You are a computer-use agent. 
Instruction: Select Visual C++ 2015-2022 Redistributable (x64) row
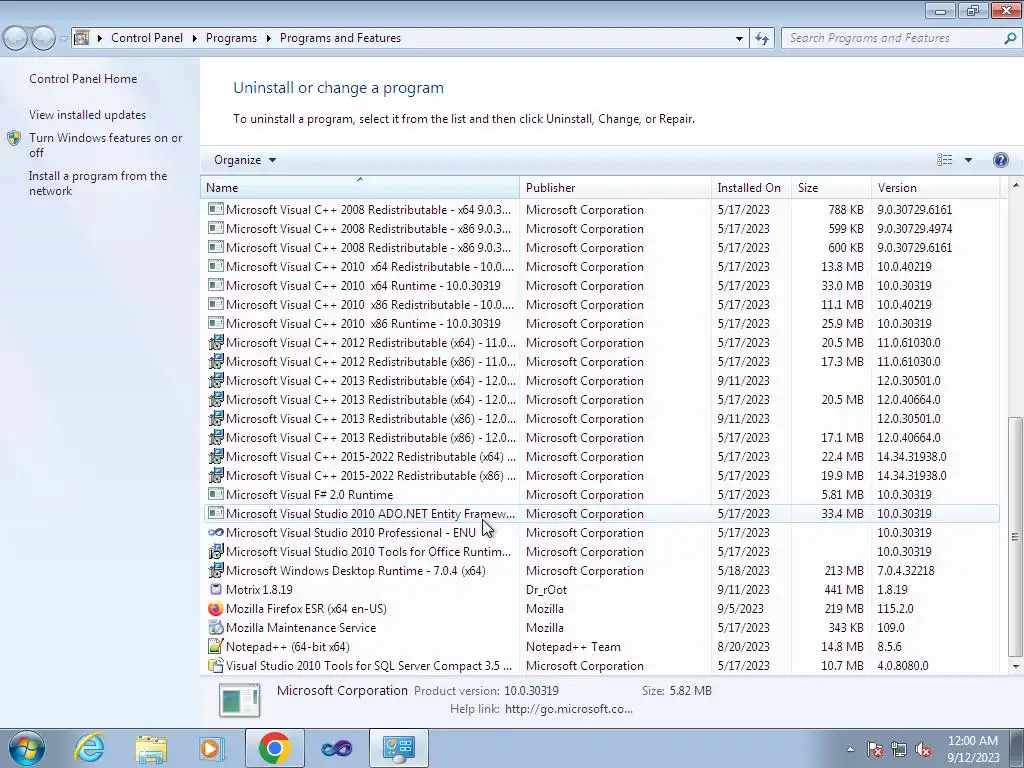coord(601,457)
